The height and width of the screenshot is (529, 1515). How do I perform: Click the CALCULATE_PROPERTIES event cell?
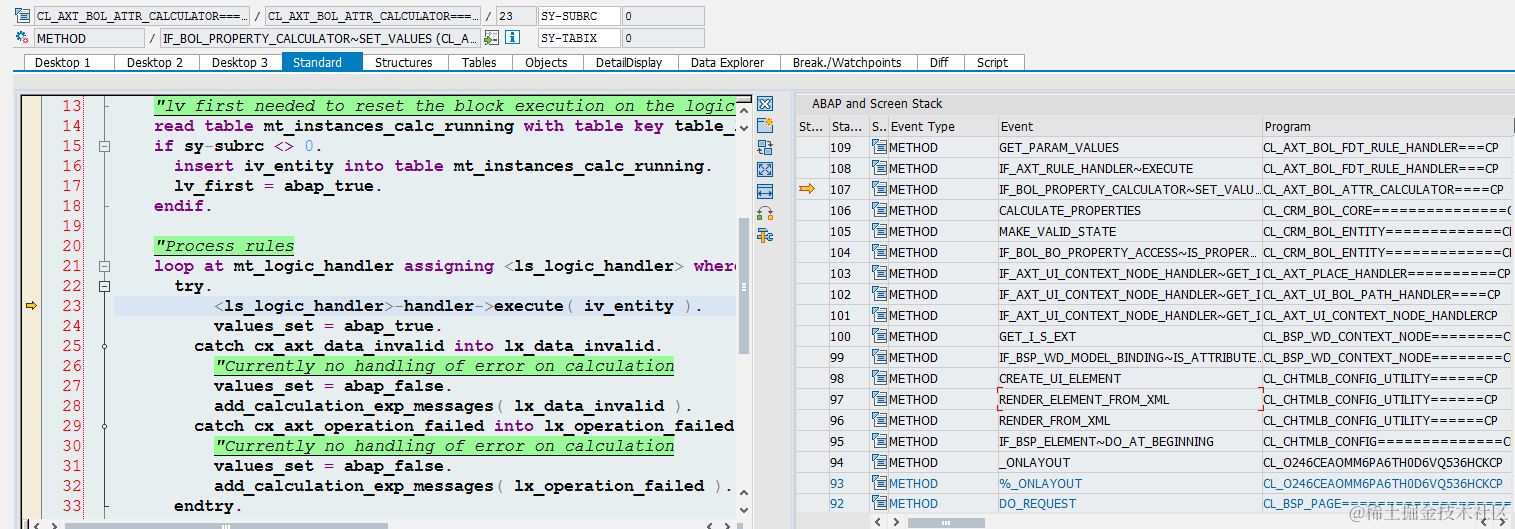[1130, 210]
